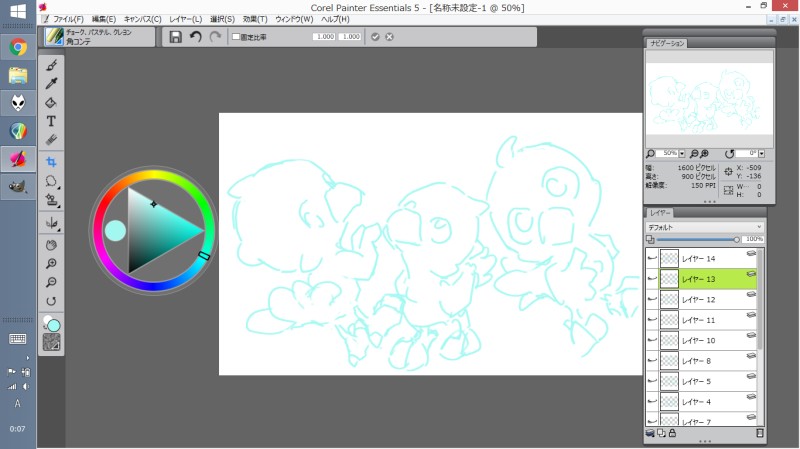Click the new layer icon in Layers panel
800x449 pixels.
click(x=650, y=433)
